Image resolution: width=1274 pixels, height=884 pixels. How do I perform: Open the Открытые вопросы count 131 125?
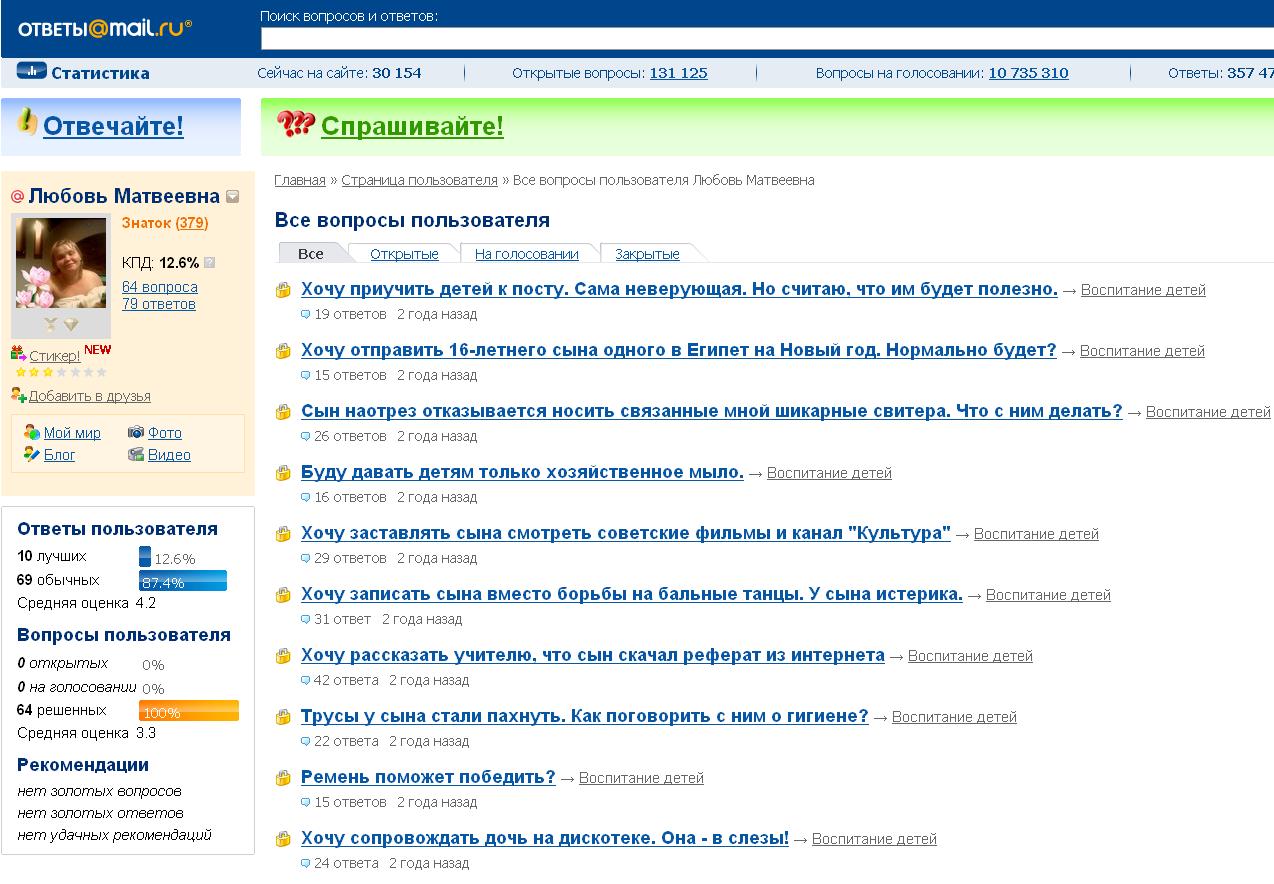[678, 73]
